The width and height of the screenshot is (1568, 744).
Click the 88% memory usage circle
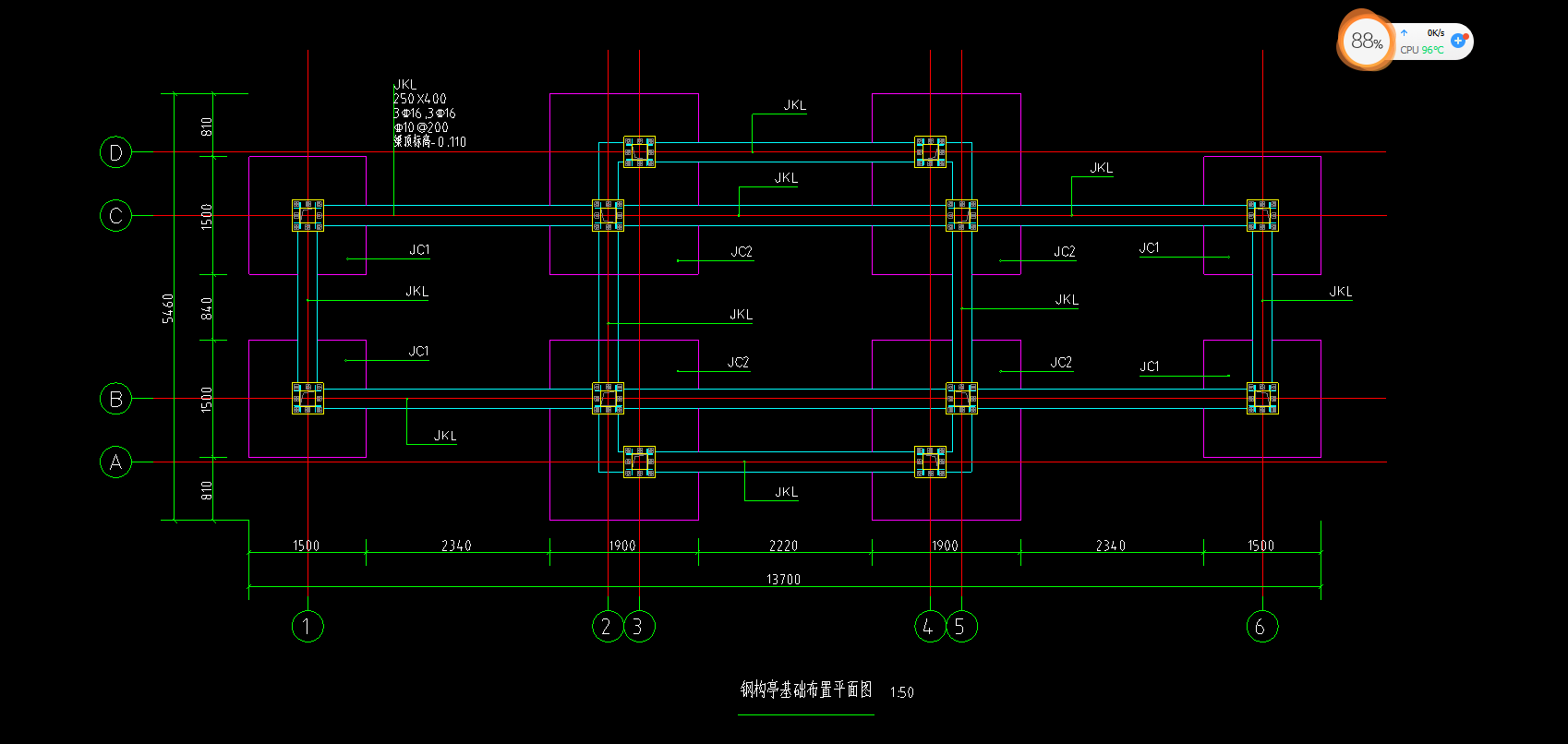coord(1366,41)
